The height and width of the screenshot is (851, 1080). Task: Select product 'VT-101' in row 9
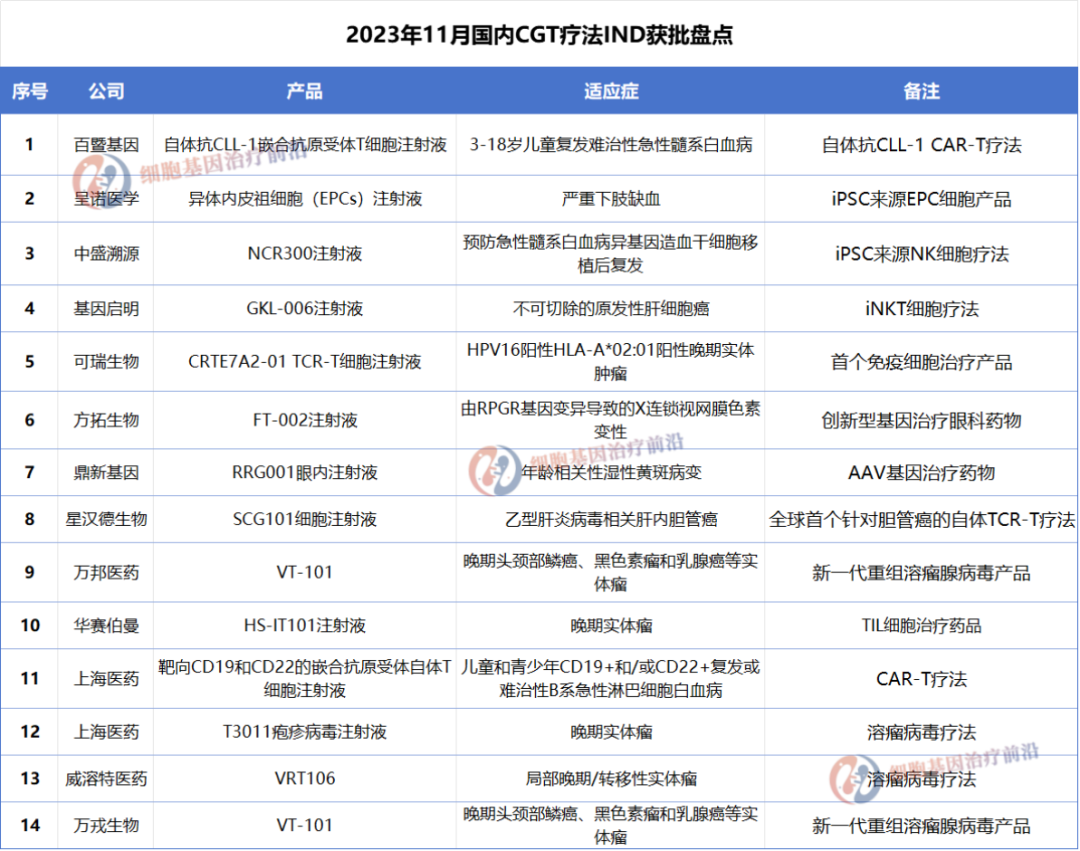[304, 572]
